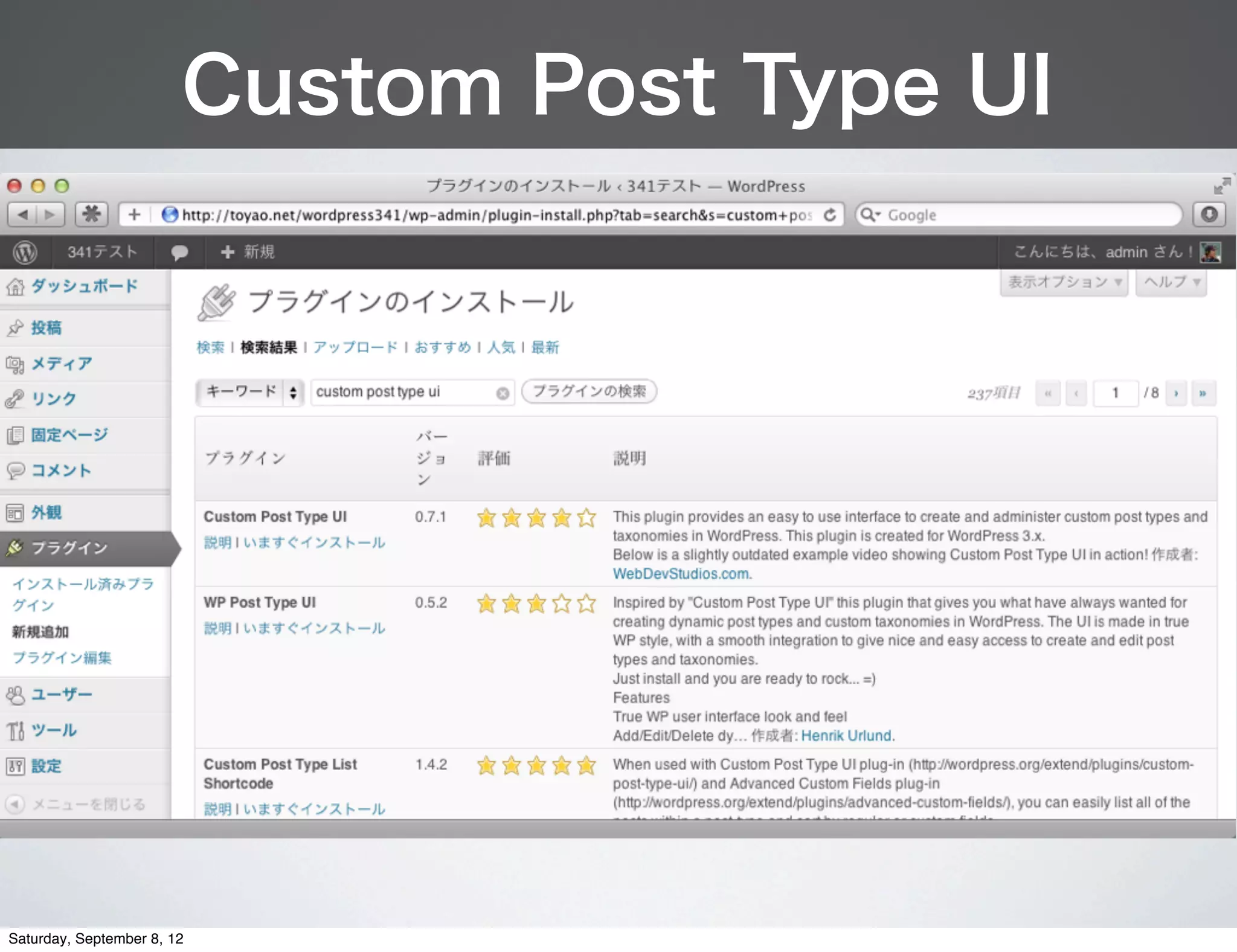Screen dimensions: 1237x952
Task: Open ダッシュボード in the sidebar
Action: (85, 286)
